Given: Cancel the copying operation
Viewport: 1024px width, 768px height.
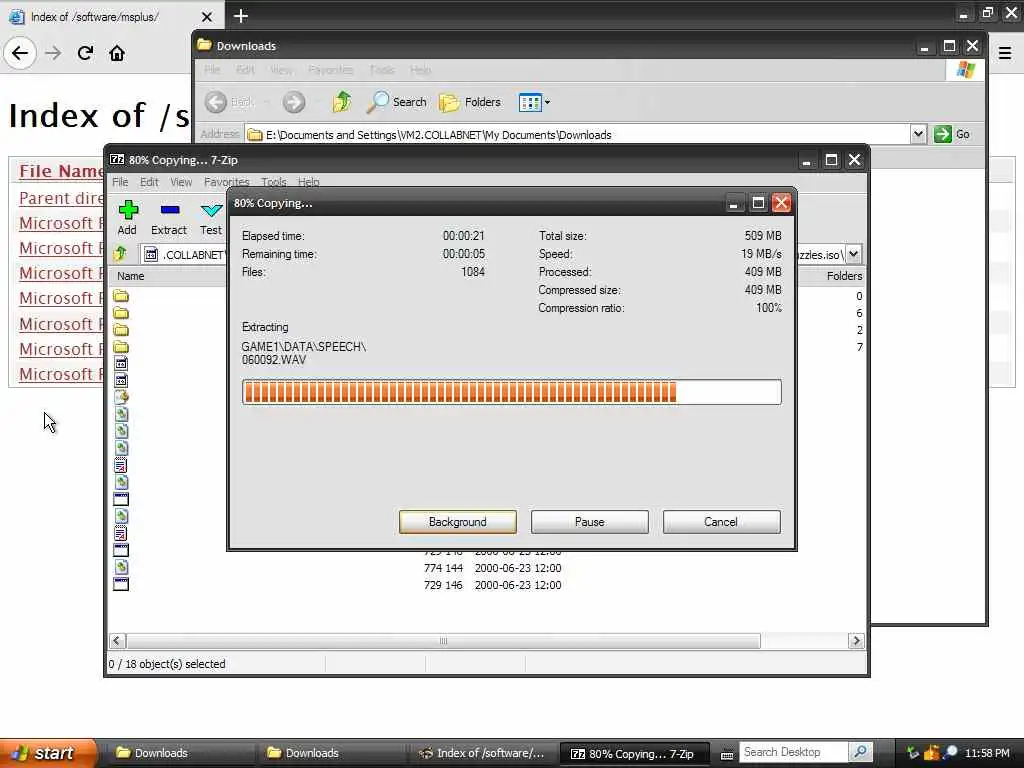Looking at the screenshot, I should [721, 522].
